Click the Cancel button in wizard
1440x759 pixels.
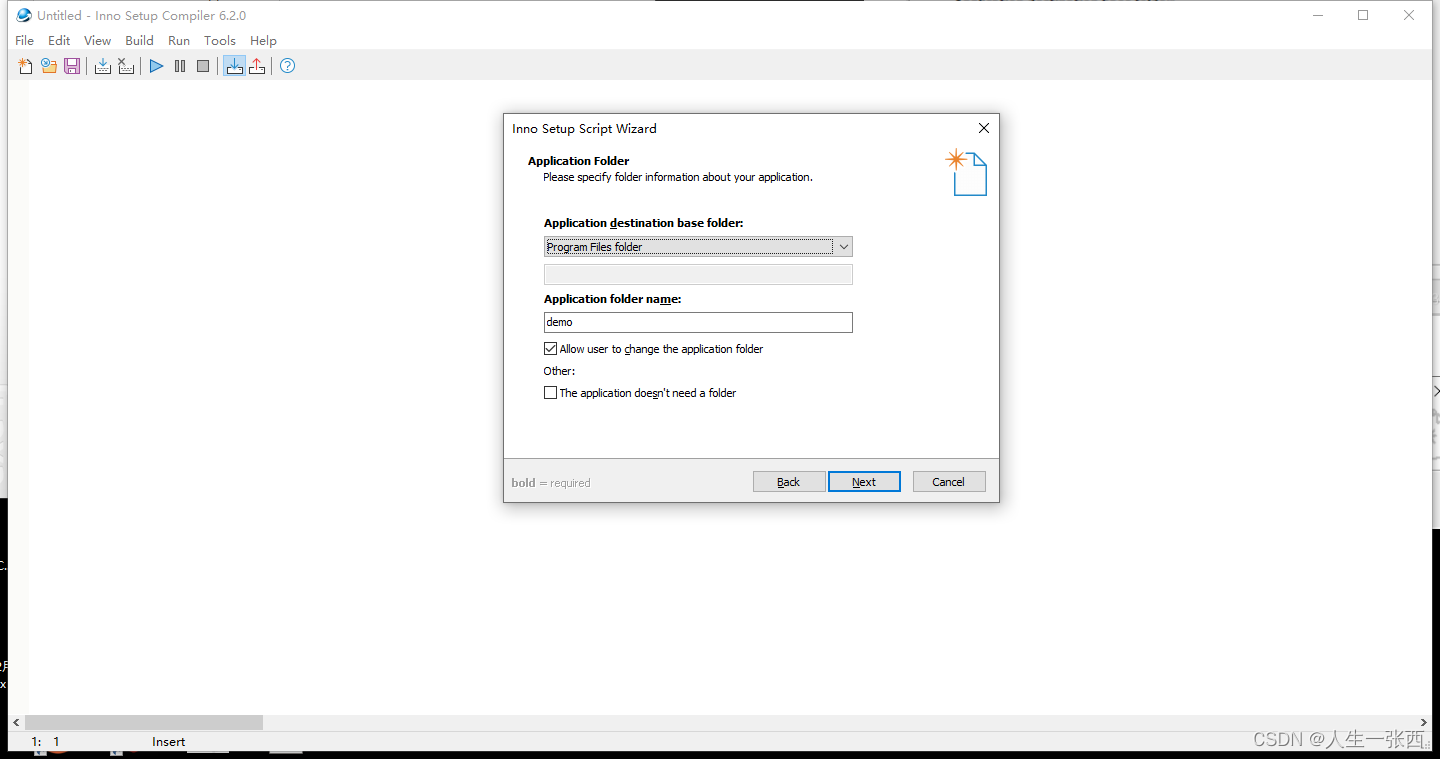(949, 482)
